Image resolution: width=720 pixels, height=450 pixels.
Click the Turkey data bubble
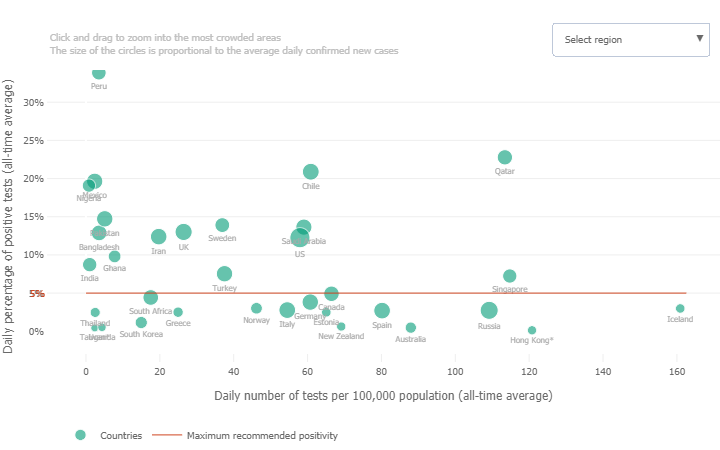(224, 274)
